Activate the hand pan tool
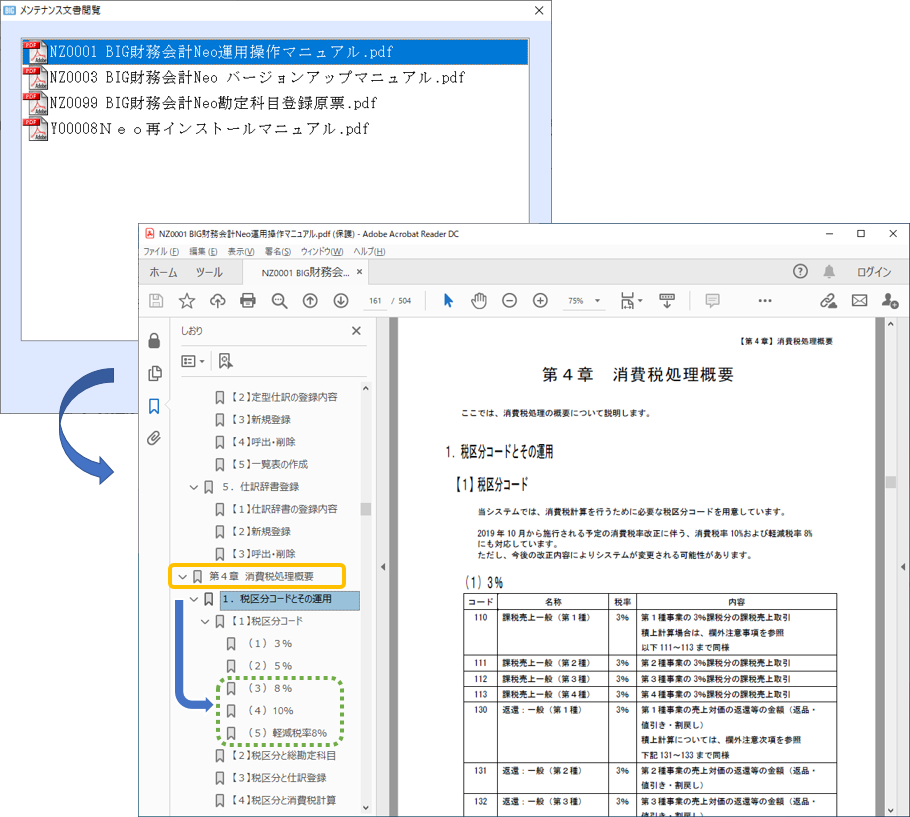910x817 pixels. pyautogui.click(x=479, y=301)
